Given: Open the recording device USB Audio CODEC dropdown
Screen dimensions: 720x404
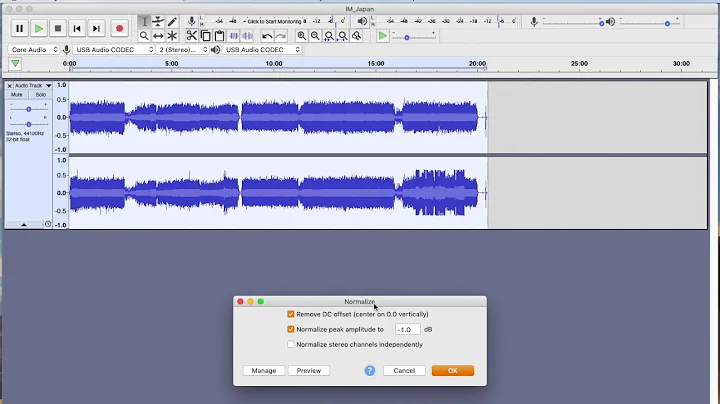Looking at the screenshot, I should (x=114, y=50).
